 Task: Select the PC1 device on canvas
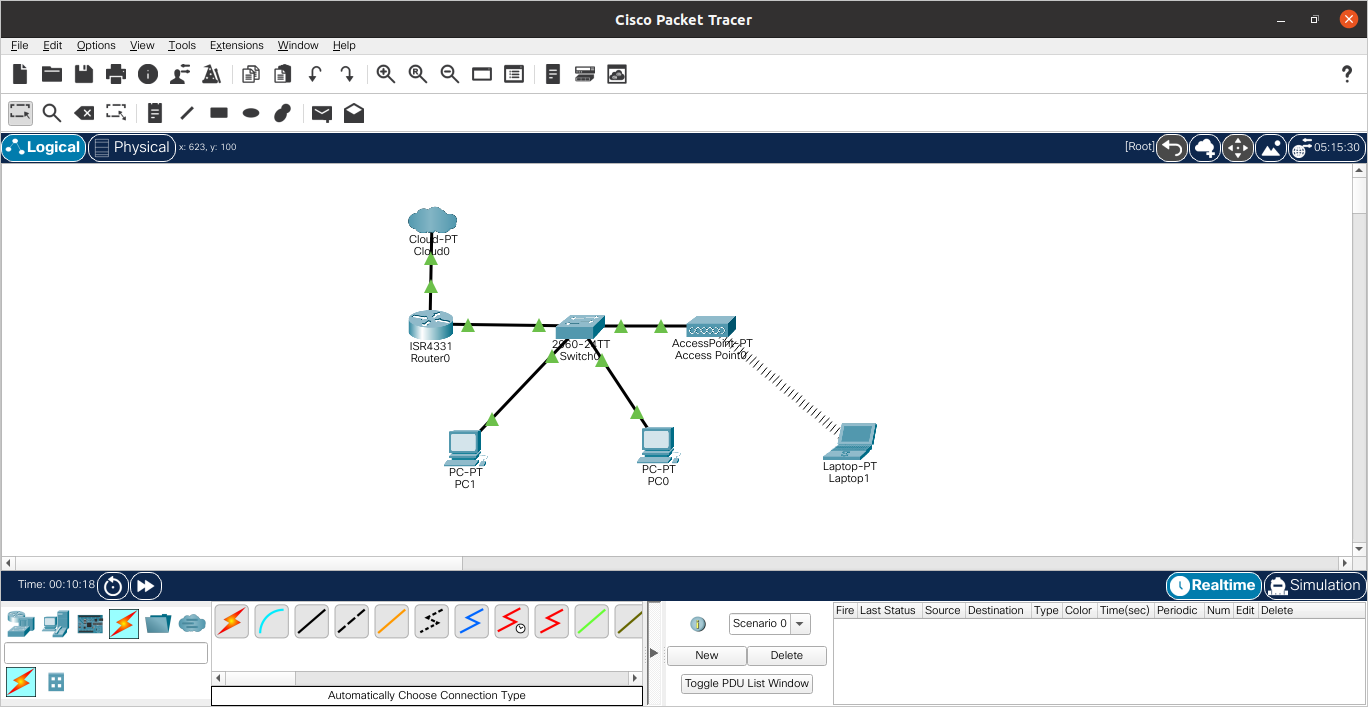point(465,447)
